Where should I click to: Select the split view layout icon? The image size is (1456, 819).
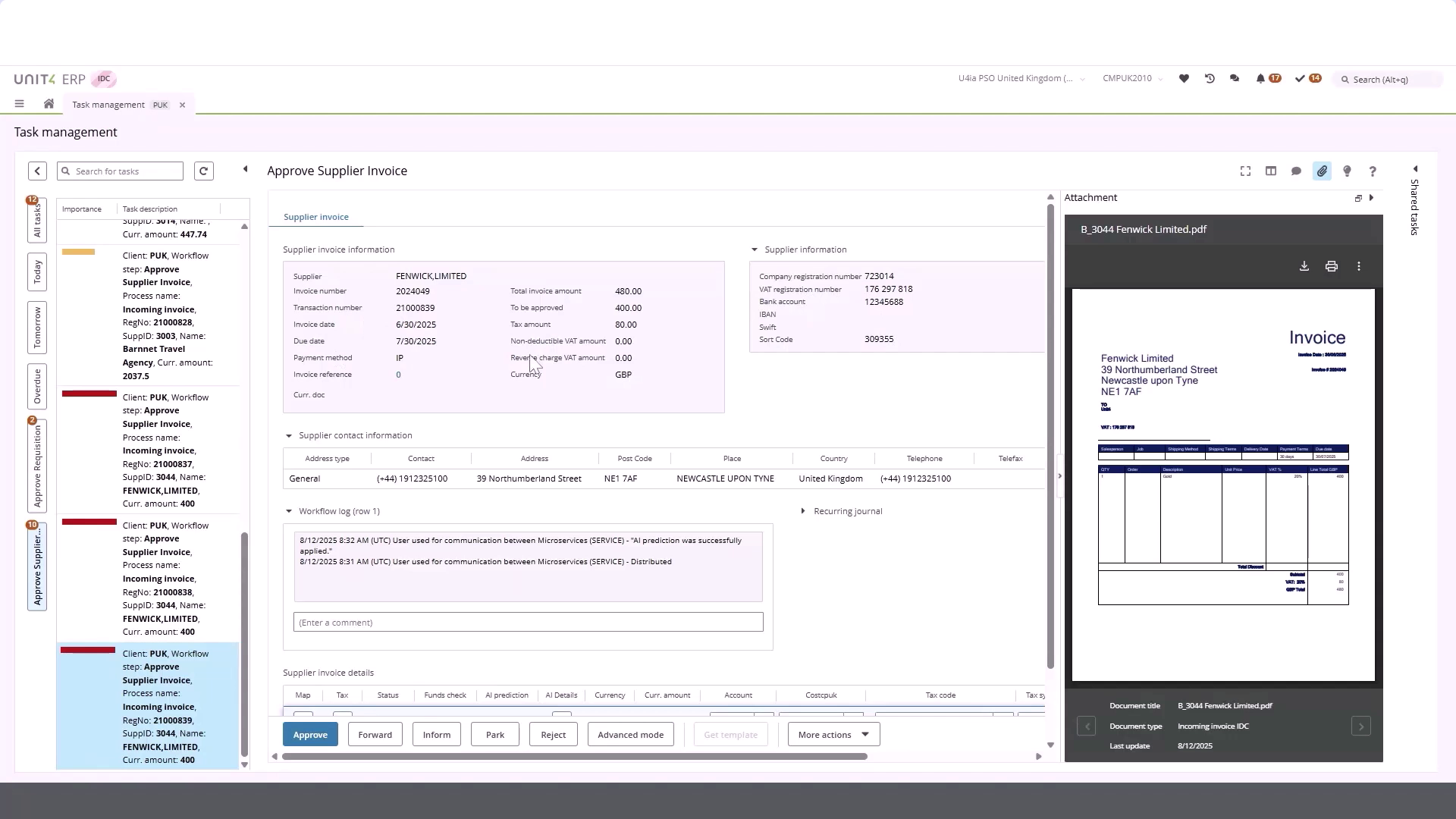click(x=1271, y=171)
